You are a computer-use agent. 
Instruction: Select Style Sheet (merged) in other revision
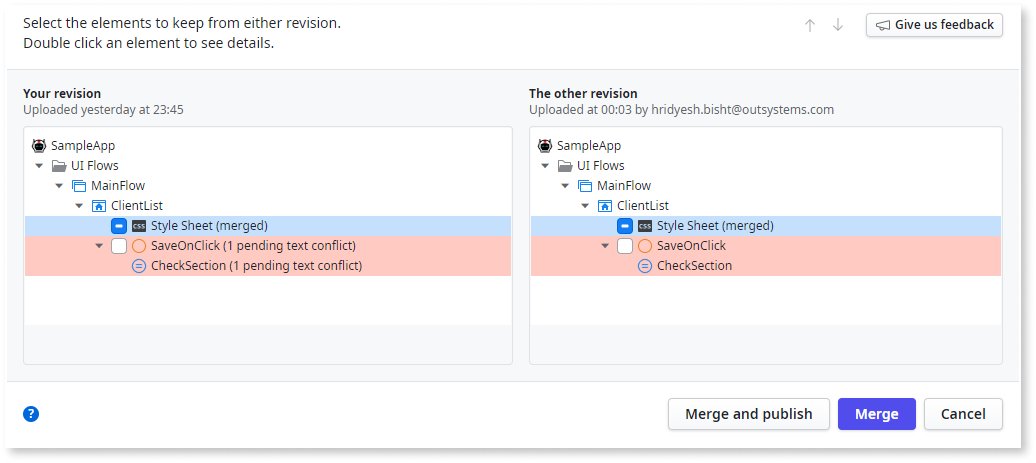711,226
